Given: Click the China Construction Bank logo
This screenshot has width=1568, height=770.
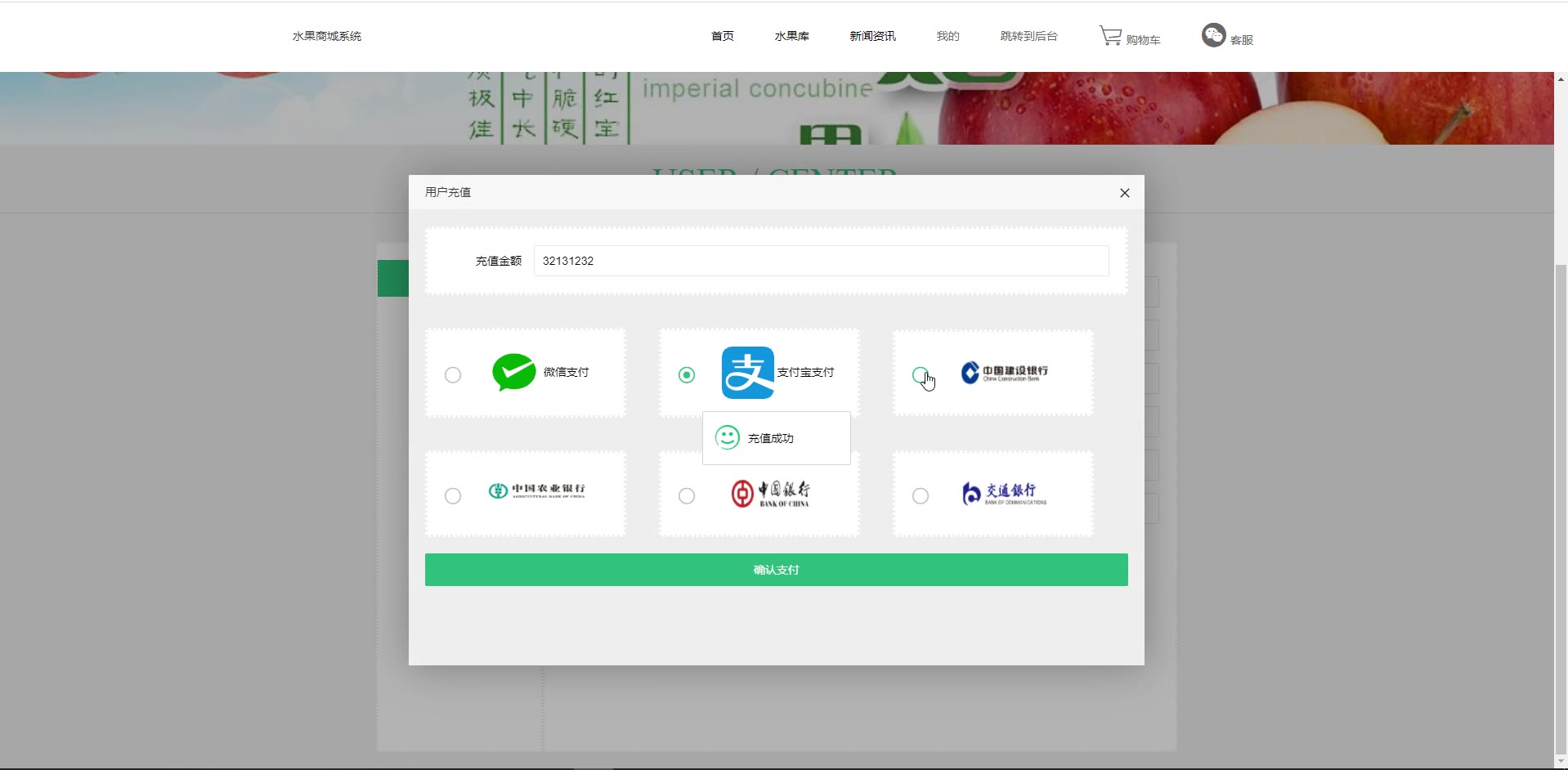Looking at the screenshot, I should (1005, 373).
